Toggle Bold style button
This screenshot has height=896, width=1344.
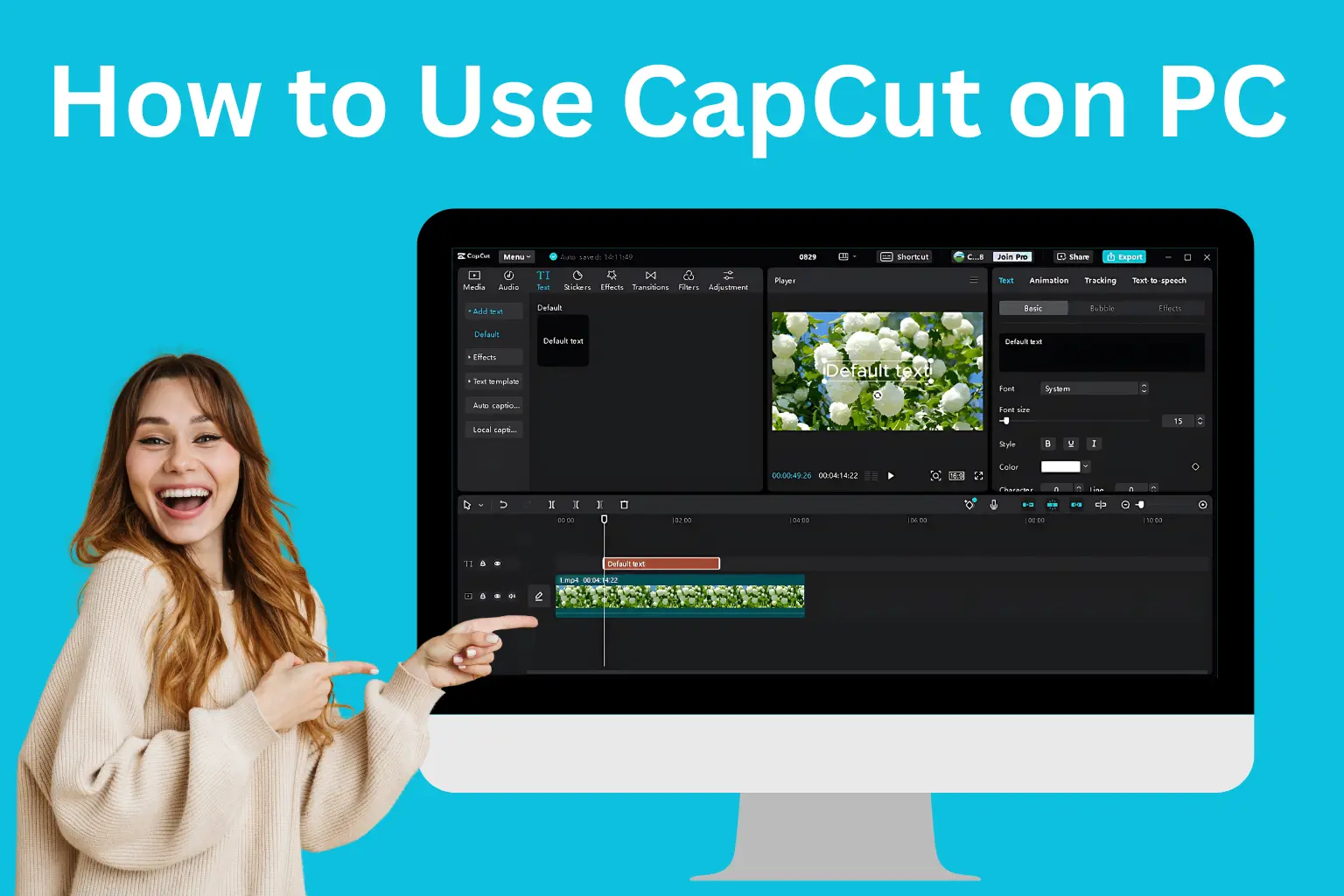(1047, 444)
